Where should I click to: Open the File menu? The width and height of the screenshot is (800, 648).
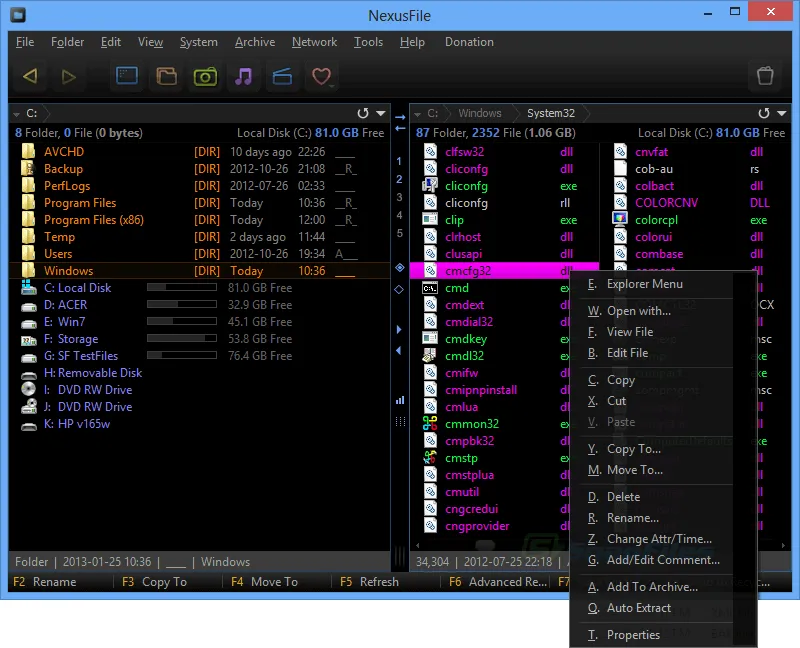click(x=25, y=42)
